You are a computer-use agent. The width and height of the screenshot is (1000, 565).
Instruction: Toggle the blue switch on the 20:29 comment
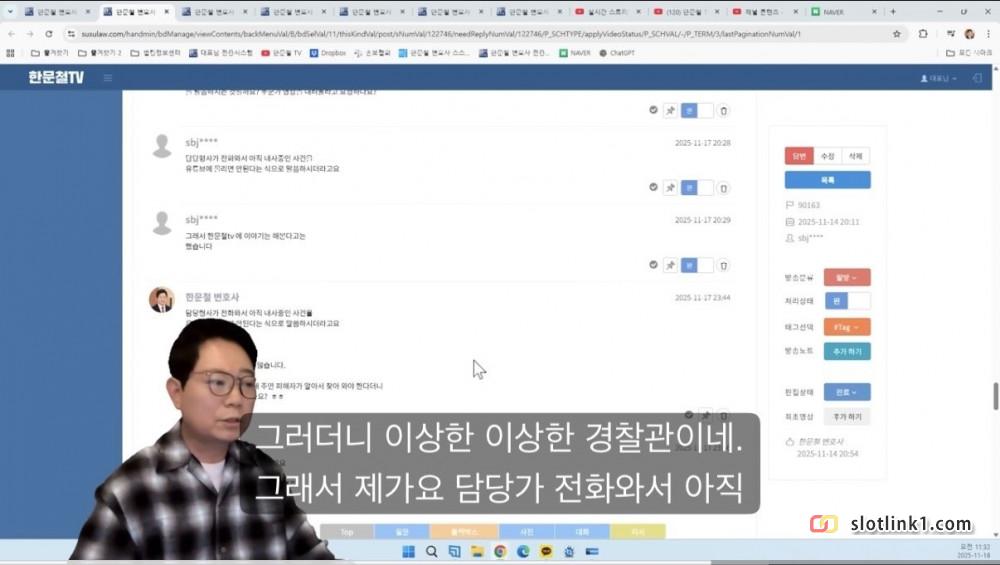(697, 265)
